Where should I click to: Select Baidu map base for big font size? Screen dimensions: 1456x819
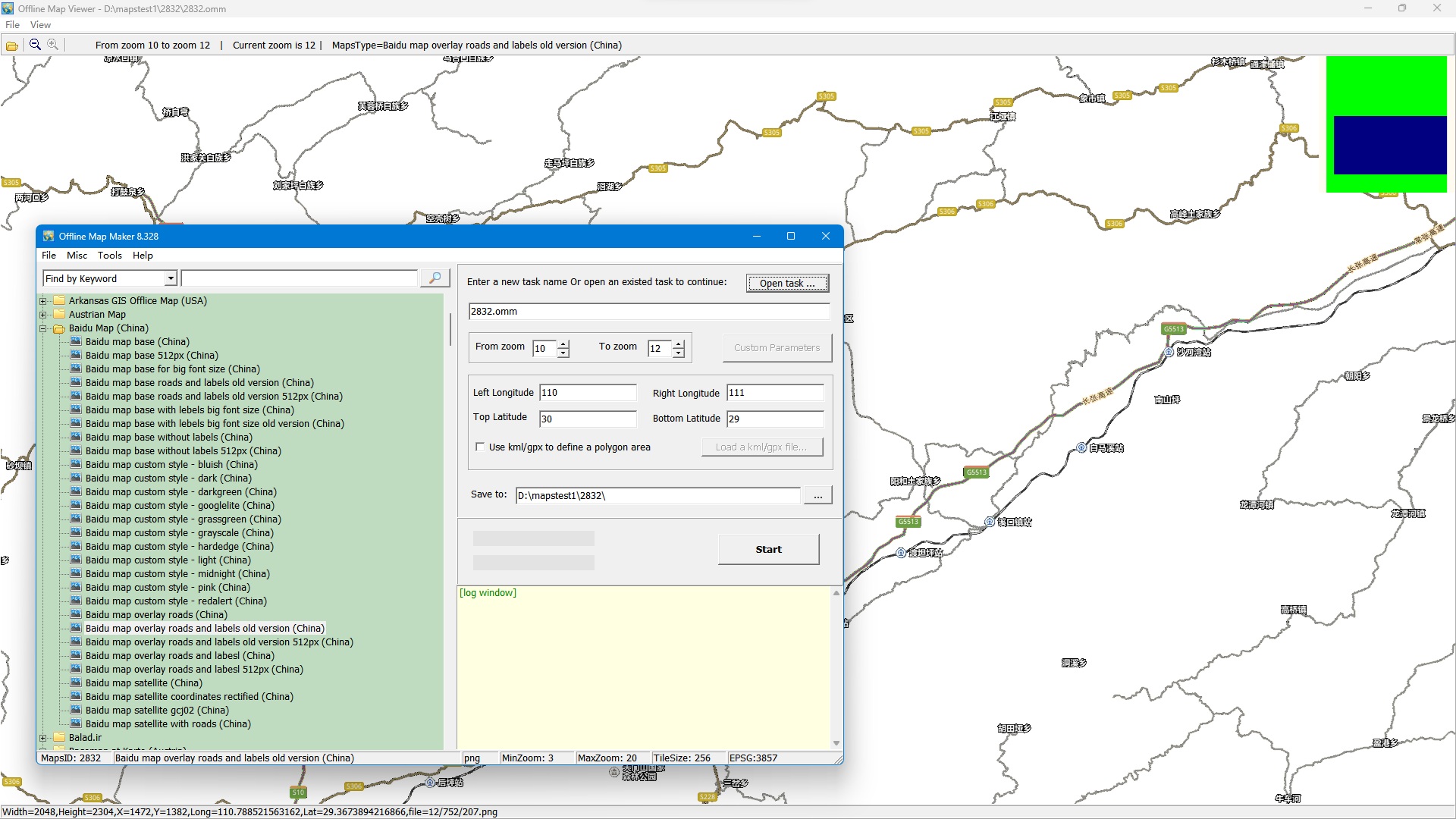click(x=172, y=369)
